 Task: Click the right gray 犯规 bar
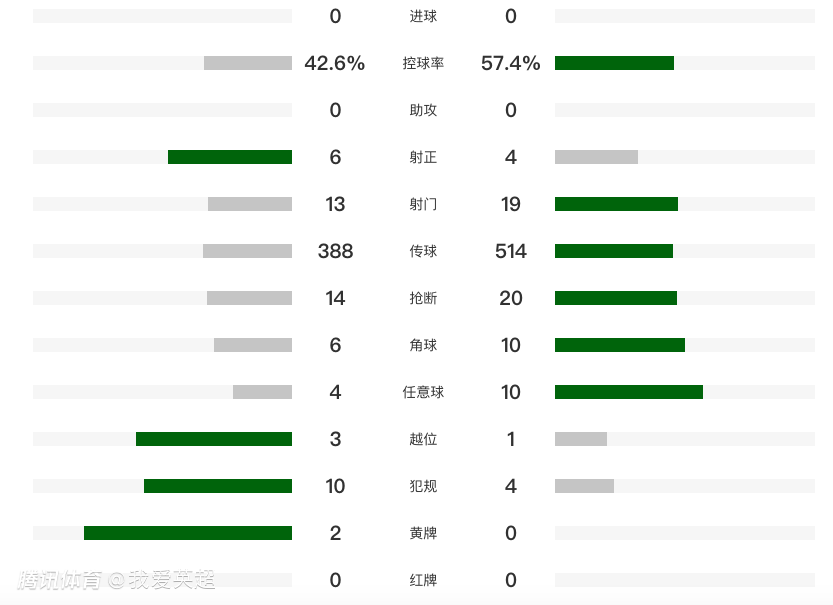click(584, 486)
